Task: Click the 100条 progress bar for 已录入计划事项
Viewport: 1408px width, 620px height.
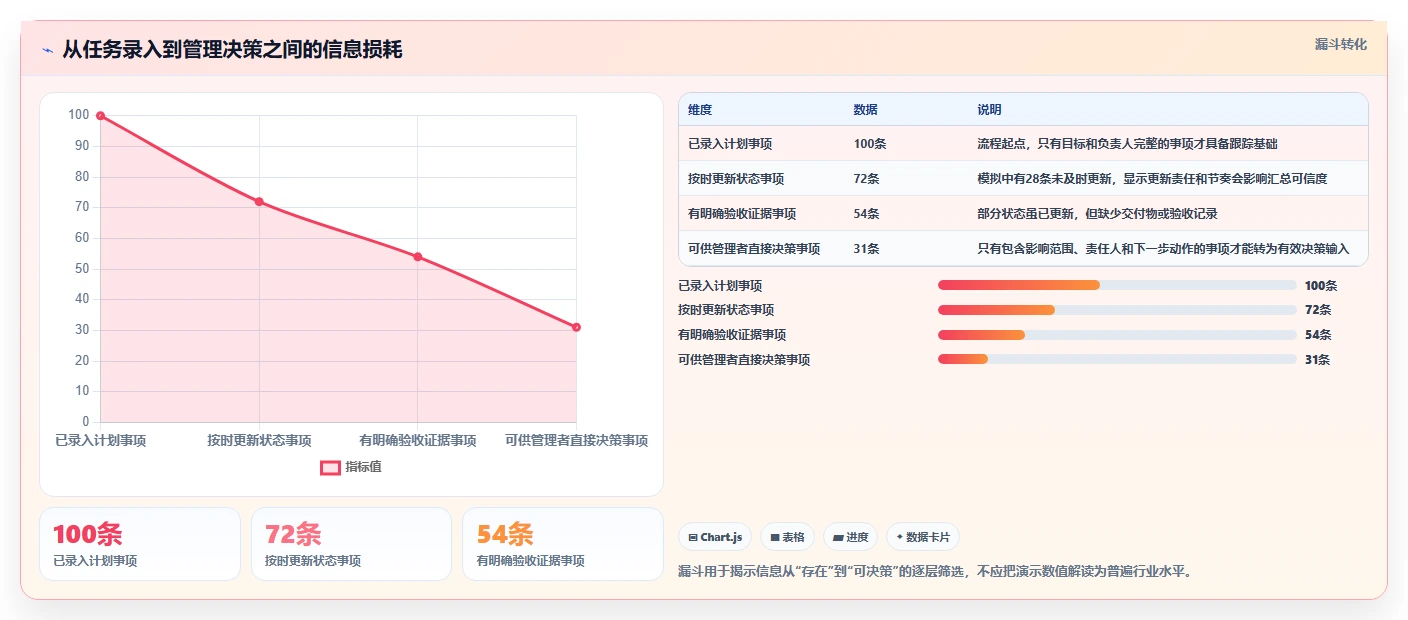Action: click(1117, 285)
